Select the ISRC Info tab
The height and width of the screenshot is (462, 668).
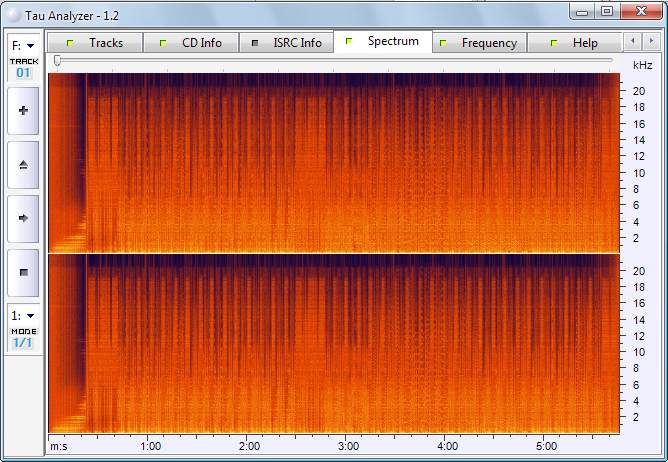(286, 43)
